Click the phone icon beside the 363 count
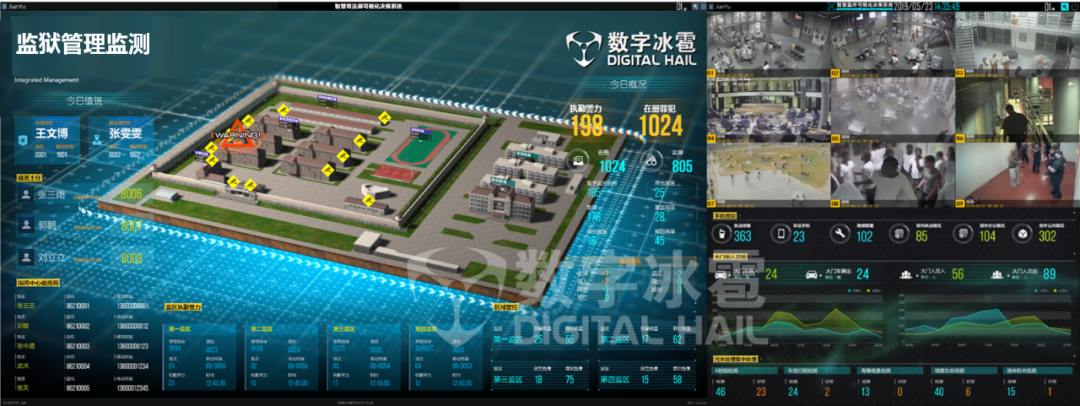The width and height of the screenshot is (1080, 406). (x=721, y=234)
